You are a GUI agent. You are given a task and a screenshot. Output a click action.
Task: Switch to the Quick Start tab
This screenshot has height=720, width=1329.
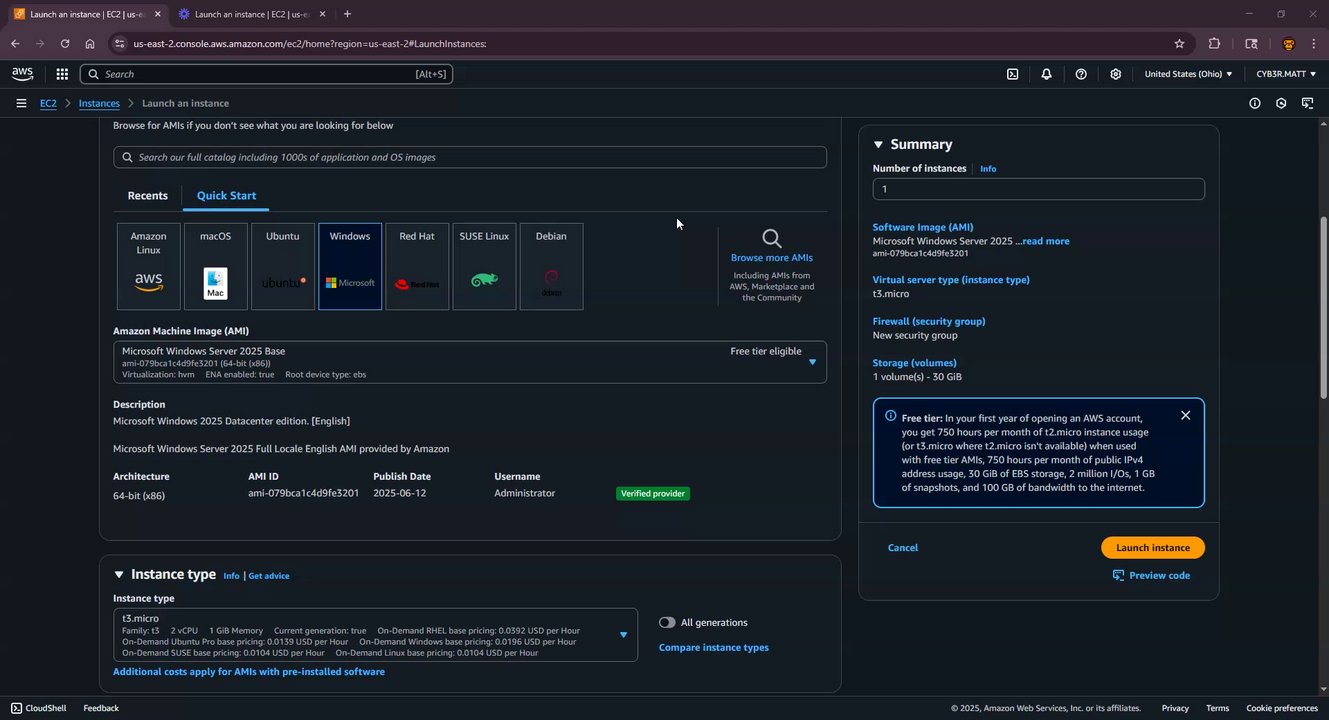(226, 196)
